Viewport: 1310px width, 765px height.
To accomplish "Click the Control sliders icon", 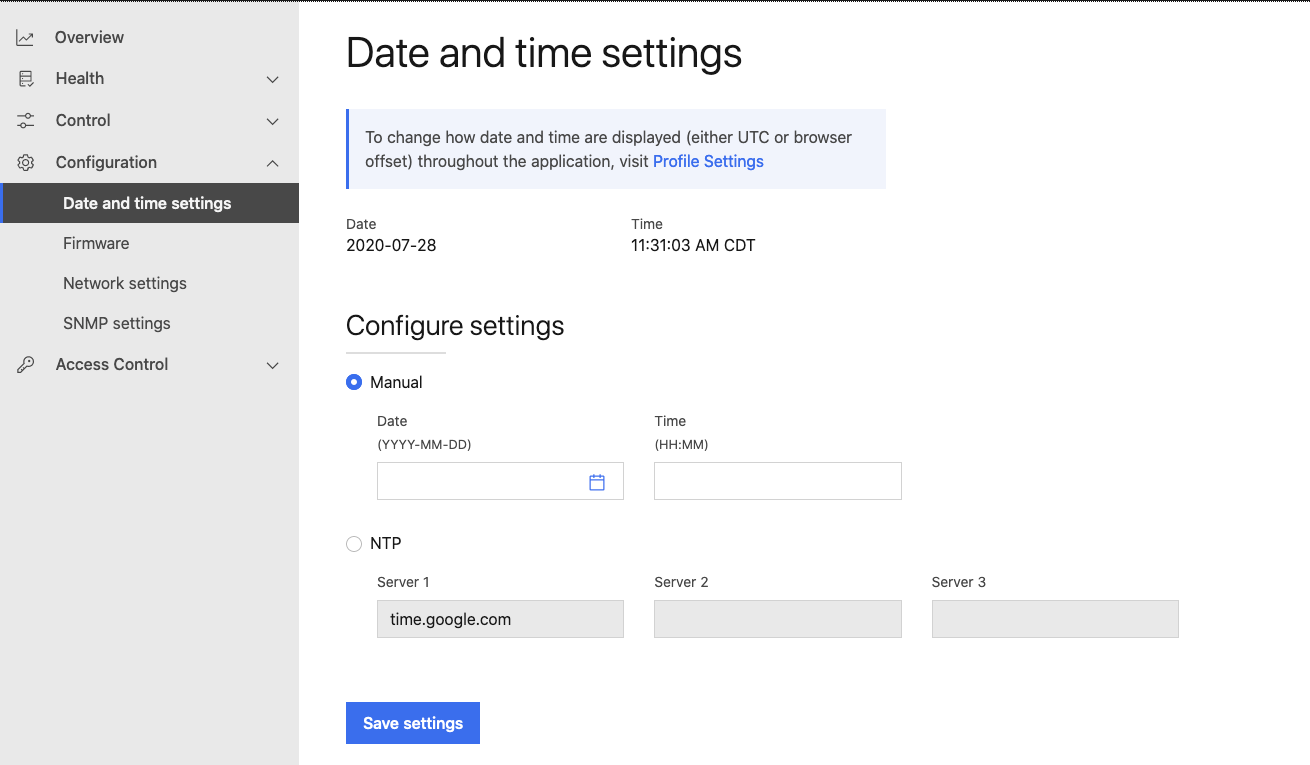I will pos(25,120).
